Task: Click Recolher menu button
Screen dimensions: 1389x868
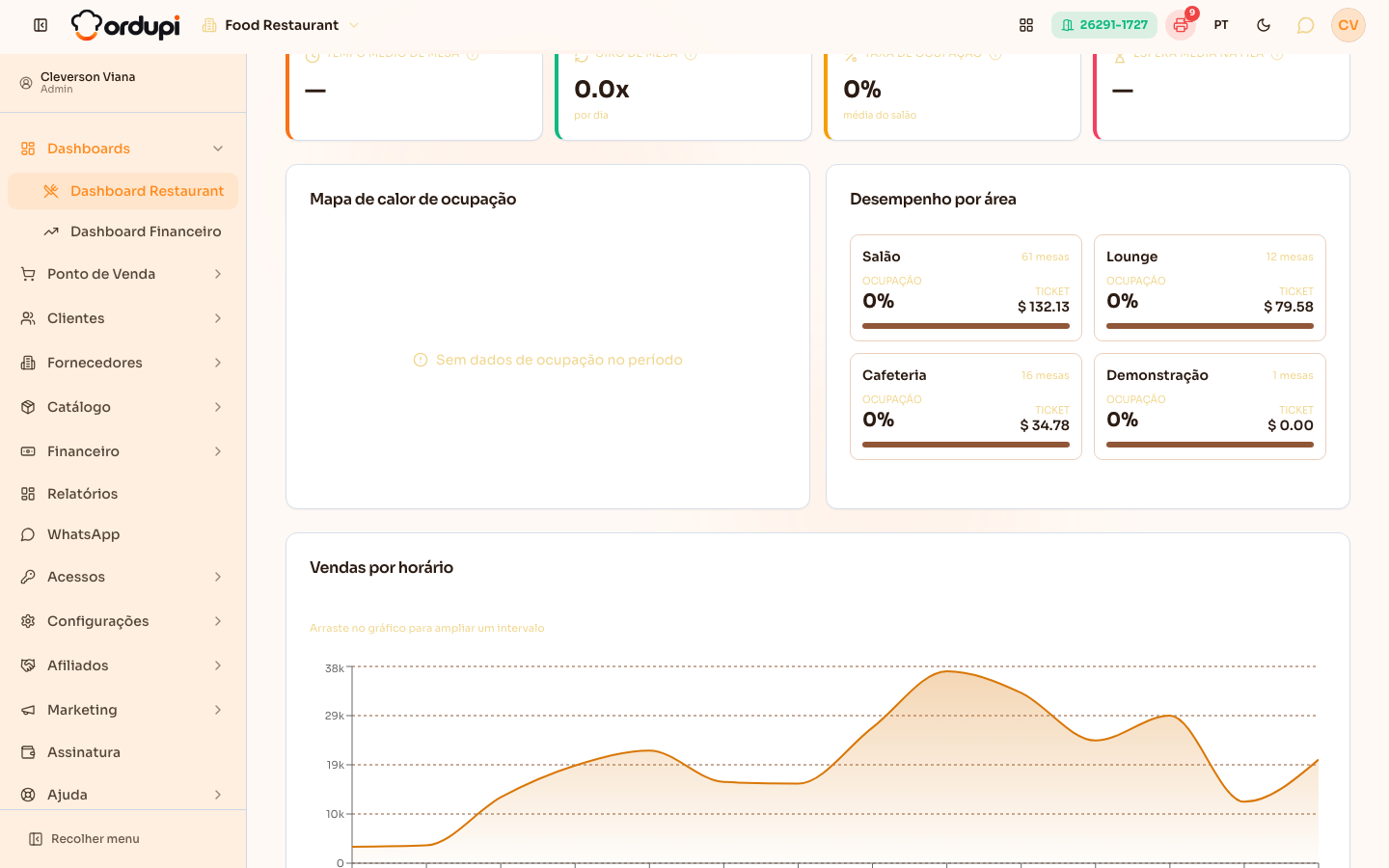Action: pyautogui.click(x=84, y=839)
